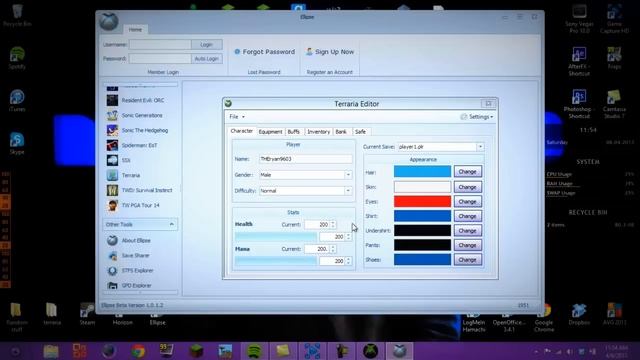Click Minecraft block icon in taskbar
The height and width of the screenshot is (360, 640).
point(196,351)
